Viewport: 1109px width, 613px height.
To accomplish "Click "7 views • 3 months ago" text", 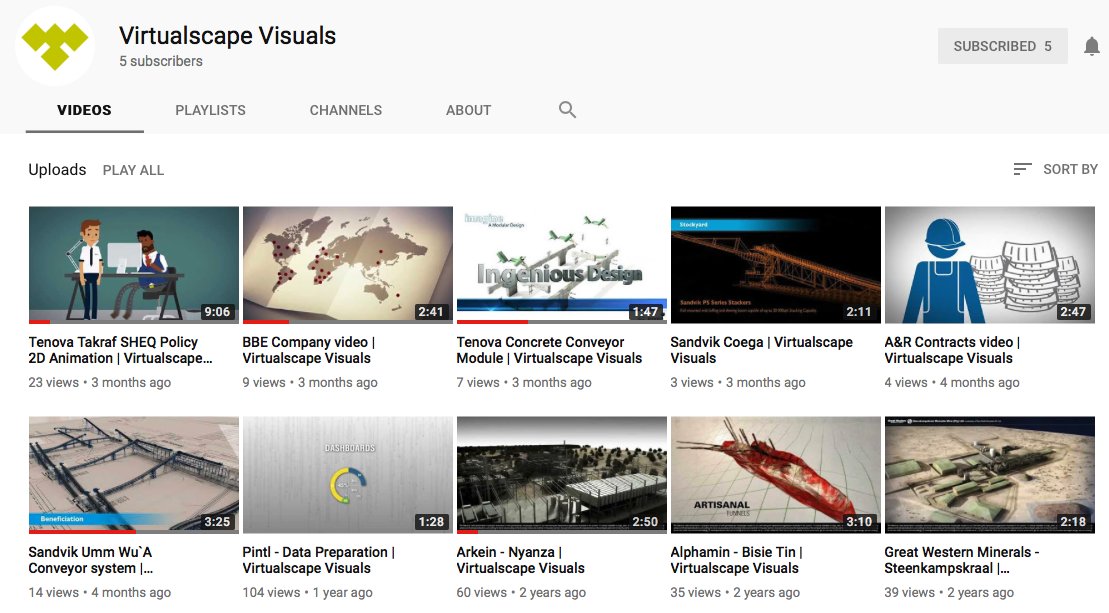I will coord(524,383).
